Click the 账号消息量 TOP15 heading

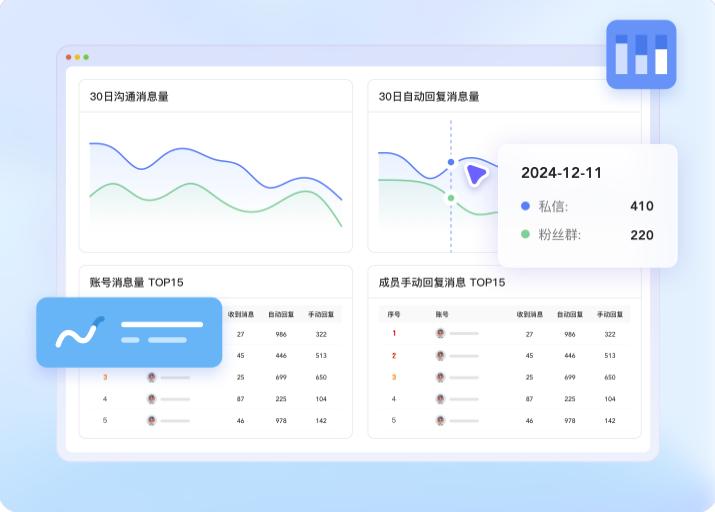point(136,282)
